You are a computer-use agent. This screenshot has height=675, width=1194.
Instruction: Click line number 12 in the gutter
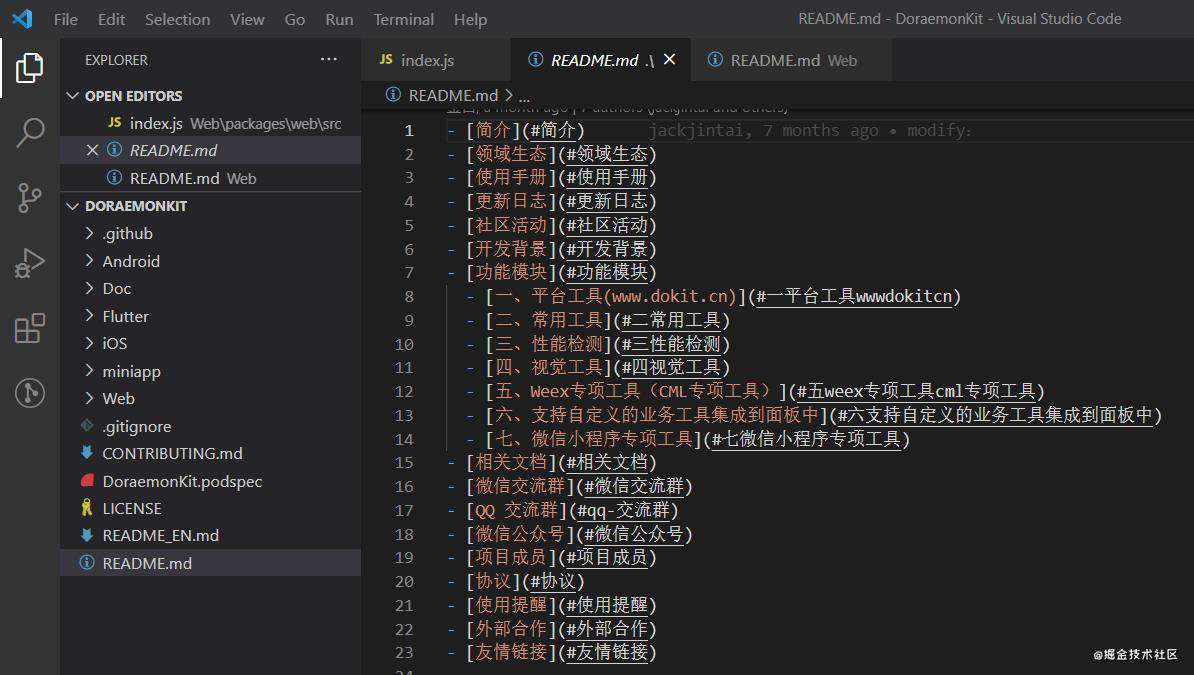[404, 391]
